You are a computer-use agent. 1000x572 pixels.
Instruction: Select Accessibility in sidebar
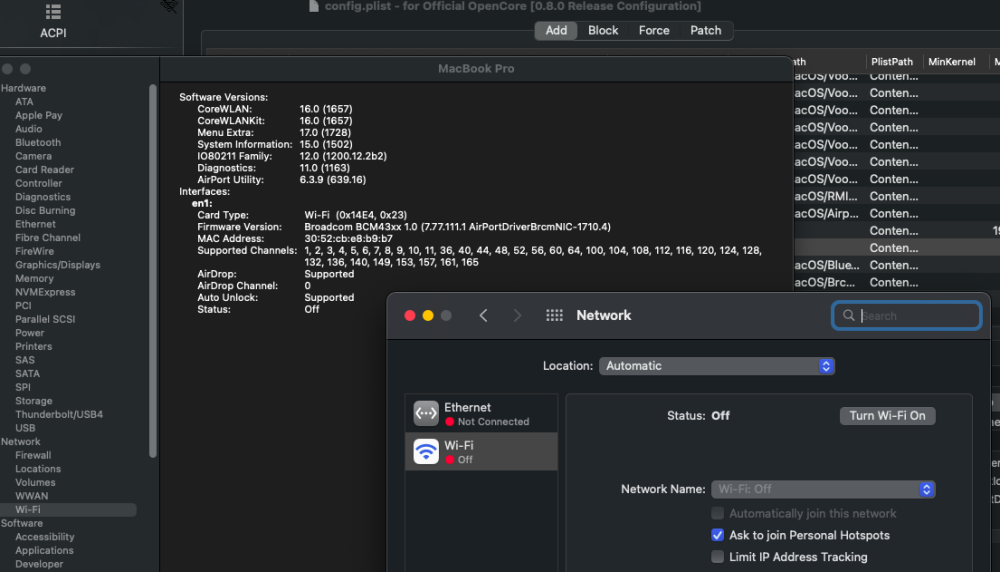point(45,537)
